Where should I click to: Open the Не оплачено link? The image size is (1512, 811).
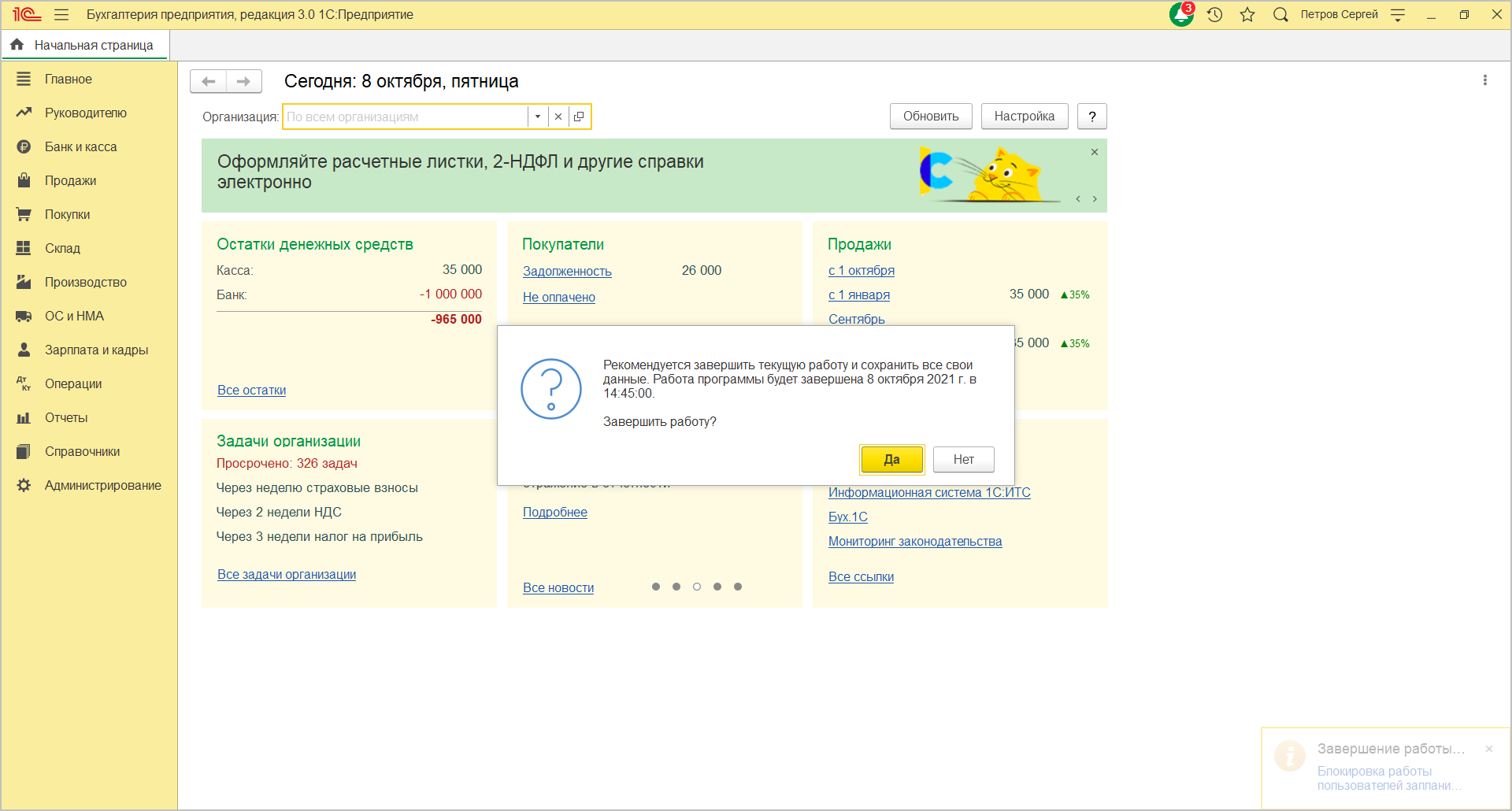click(x=559, y=297)
